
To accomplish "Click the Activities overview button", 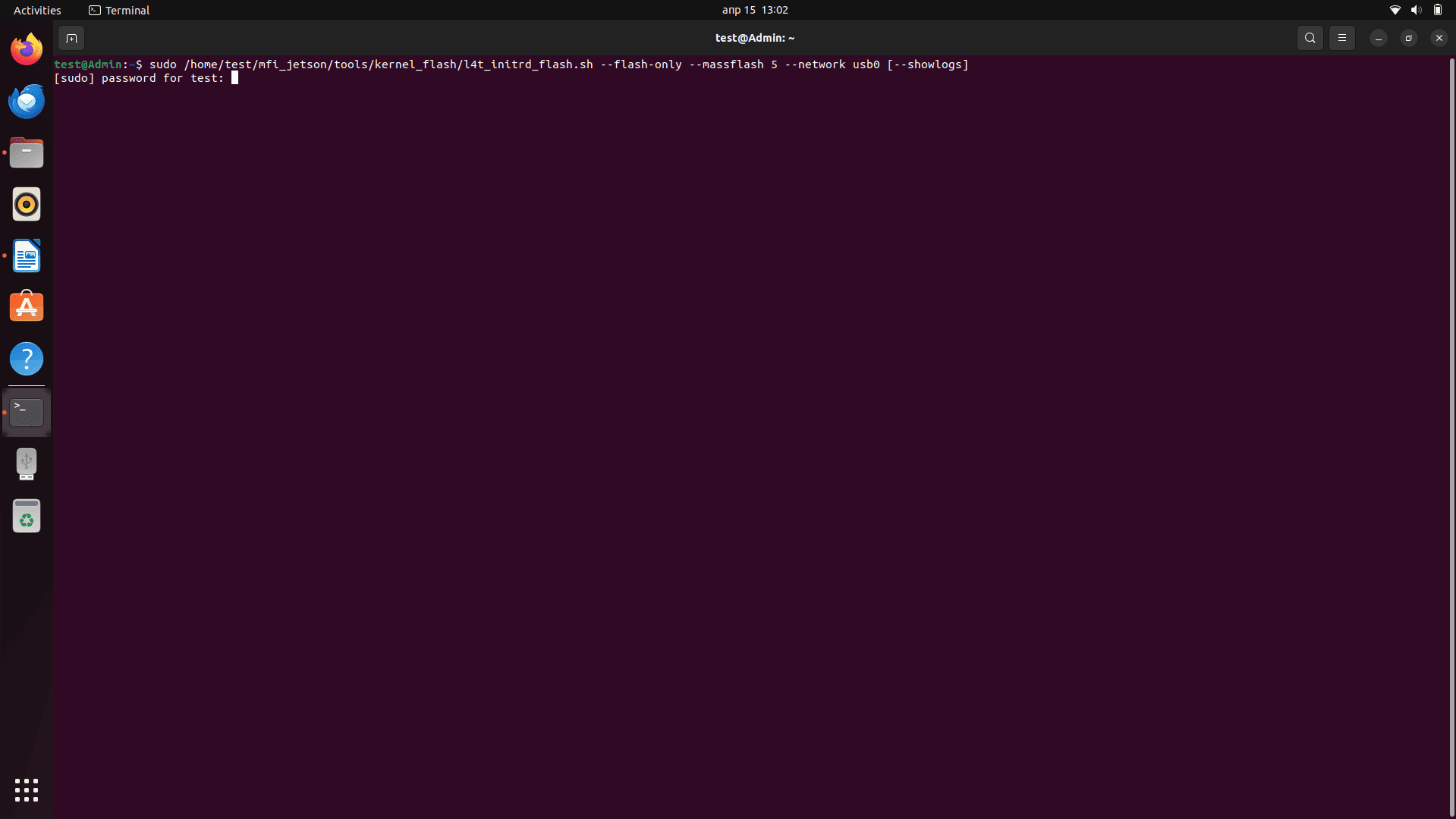I will pyautogui.click(x=37, y=10).
